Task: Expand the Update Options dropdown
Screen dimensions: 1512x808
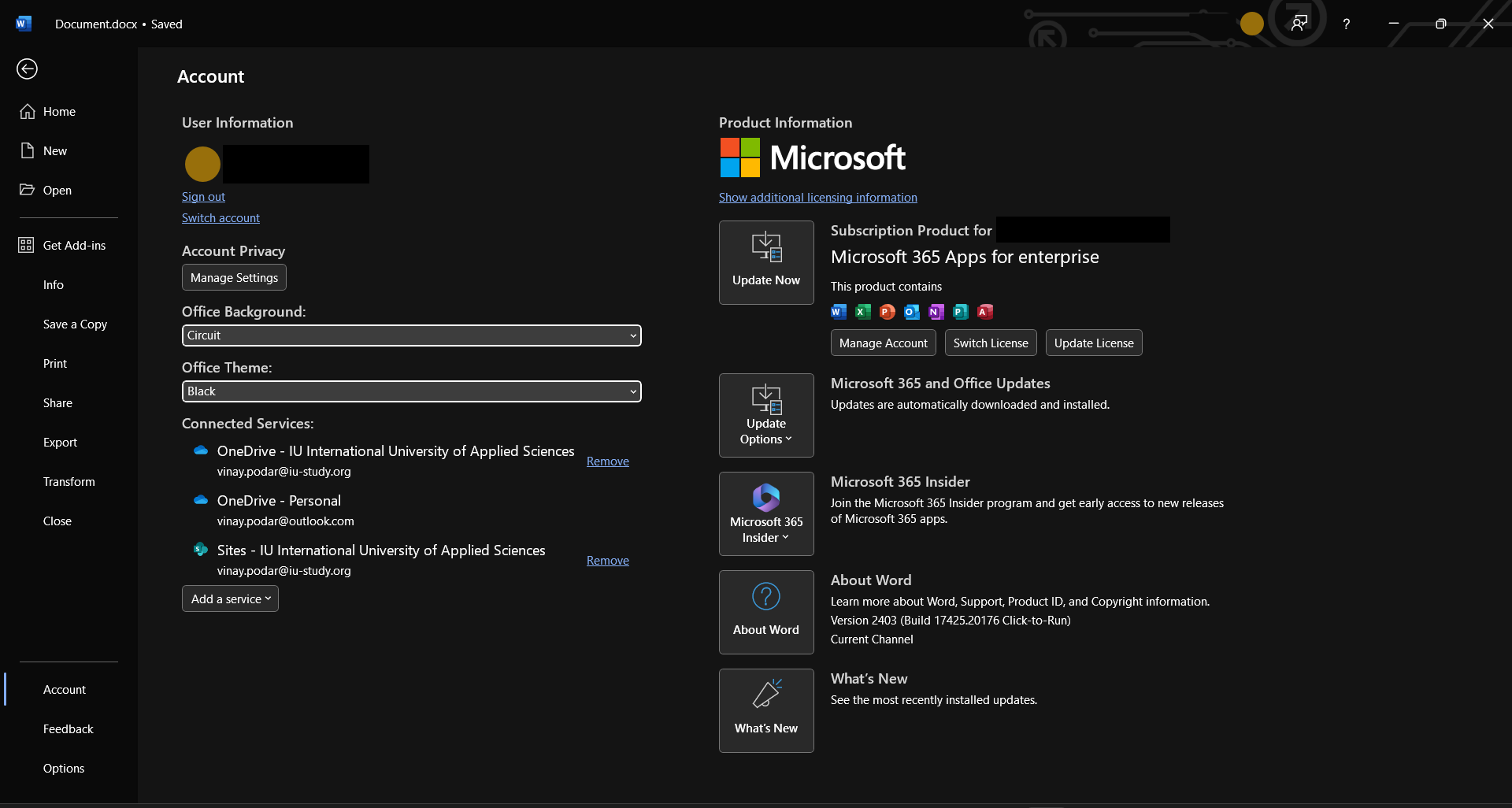Action: coord(765,415)
